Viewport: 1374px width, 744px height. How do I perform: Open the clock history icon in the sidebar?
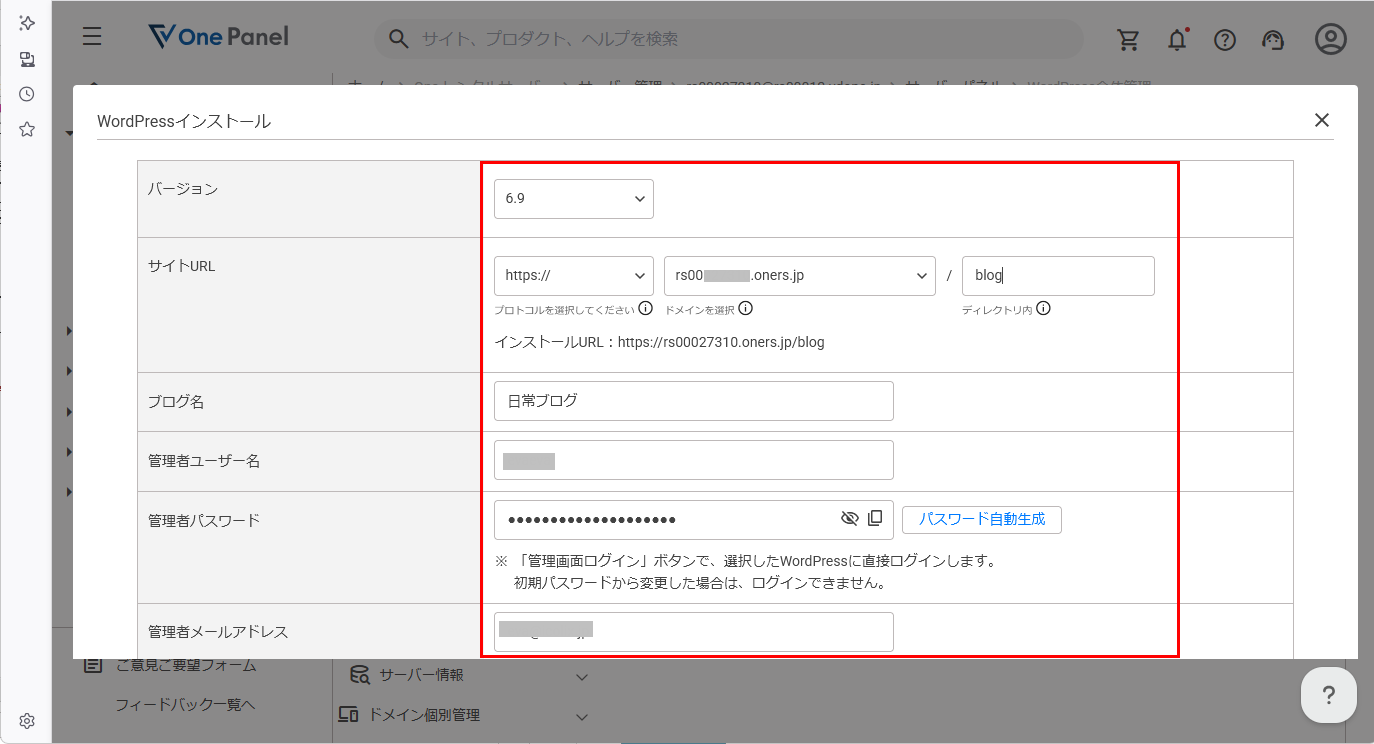26,94
